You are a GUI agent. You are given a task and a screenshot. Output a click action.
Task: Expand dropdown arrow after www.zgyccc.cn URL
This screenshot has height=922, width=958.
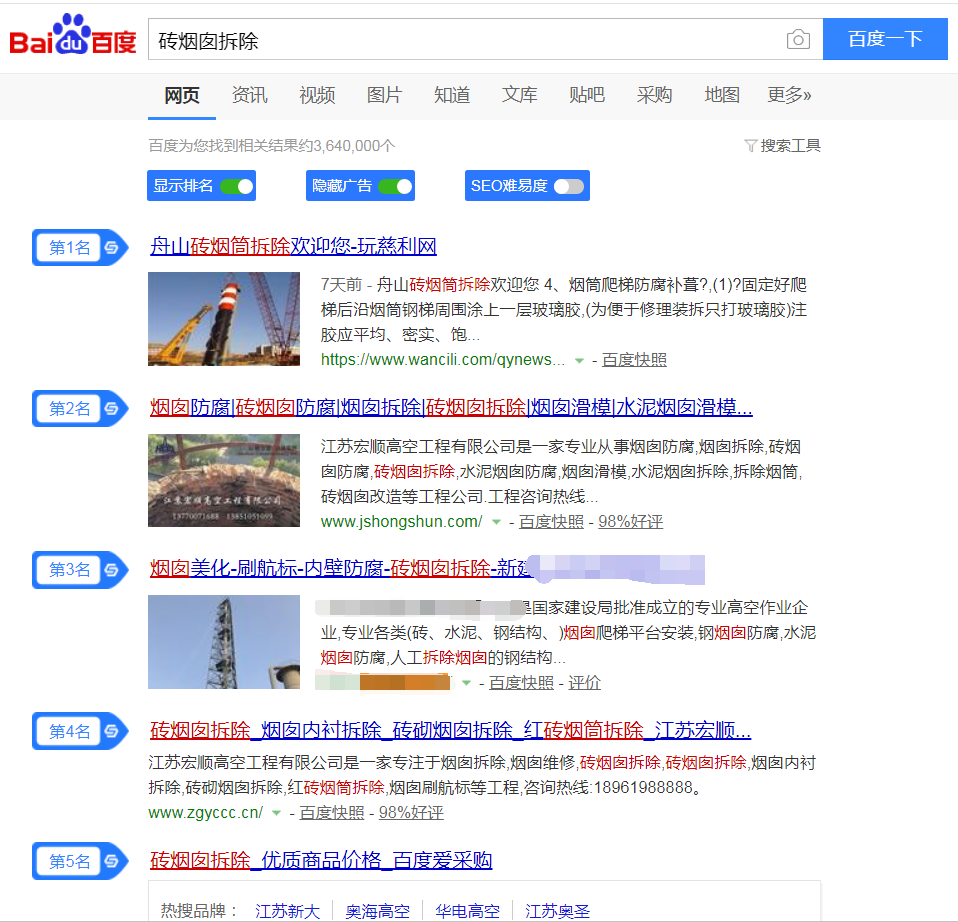point(276,813)
